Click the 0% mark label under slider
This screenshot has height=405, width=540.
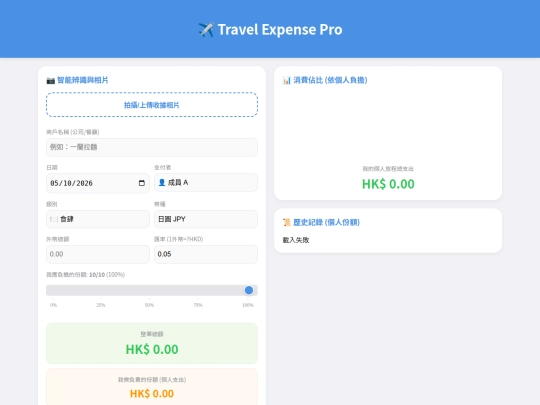53,305
